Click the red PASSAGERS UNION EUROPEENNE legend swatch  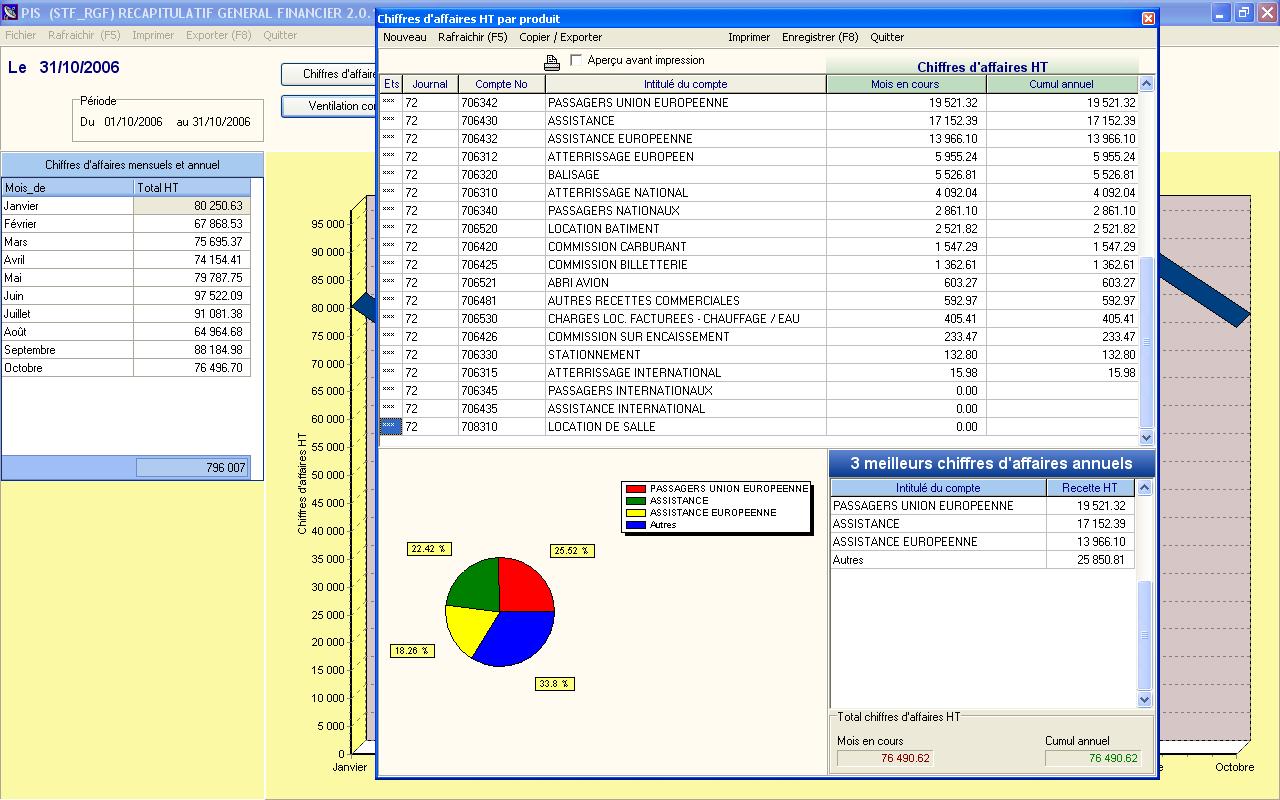point(635,489)
